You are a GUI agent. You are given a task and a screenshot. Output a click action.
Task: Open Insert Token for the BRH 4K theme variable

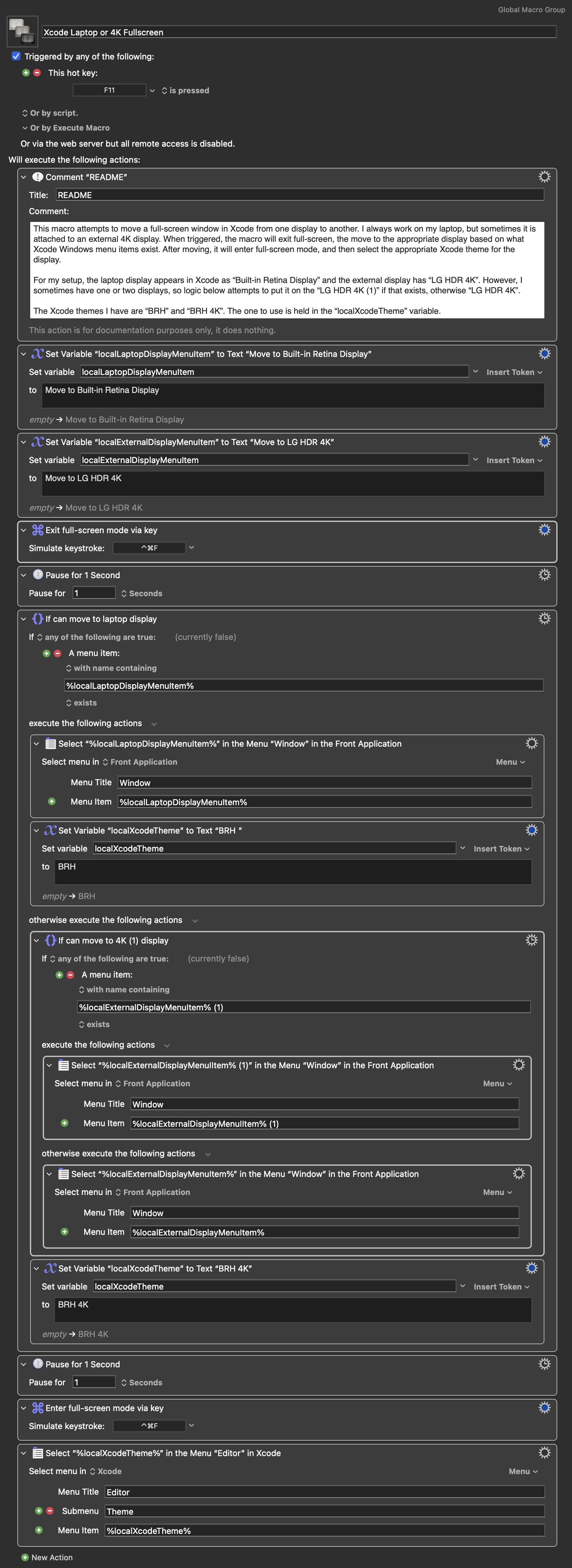501,1286
